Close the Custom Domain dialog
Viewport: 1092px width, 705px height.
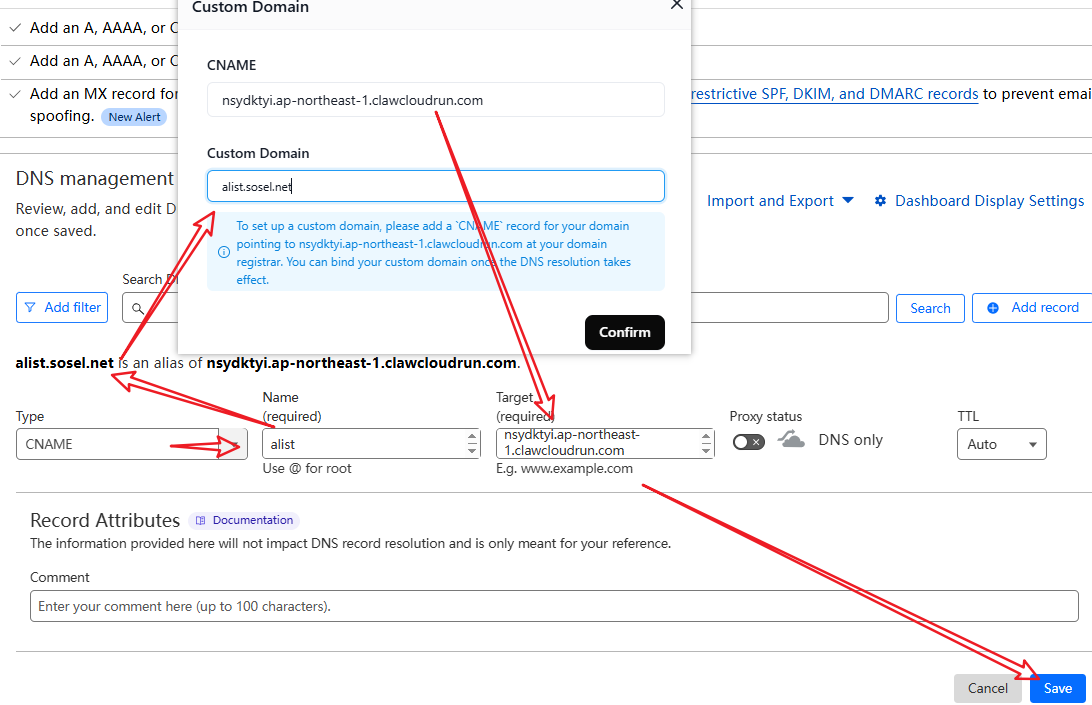(676, 5)
